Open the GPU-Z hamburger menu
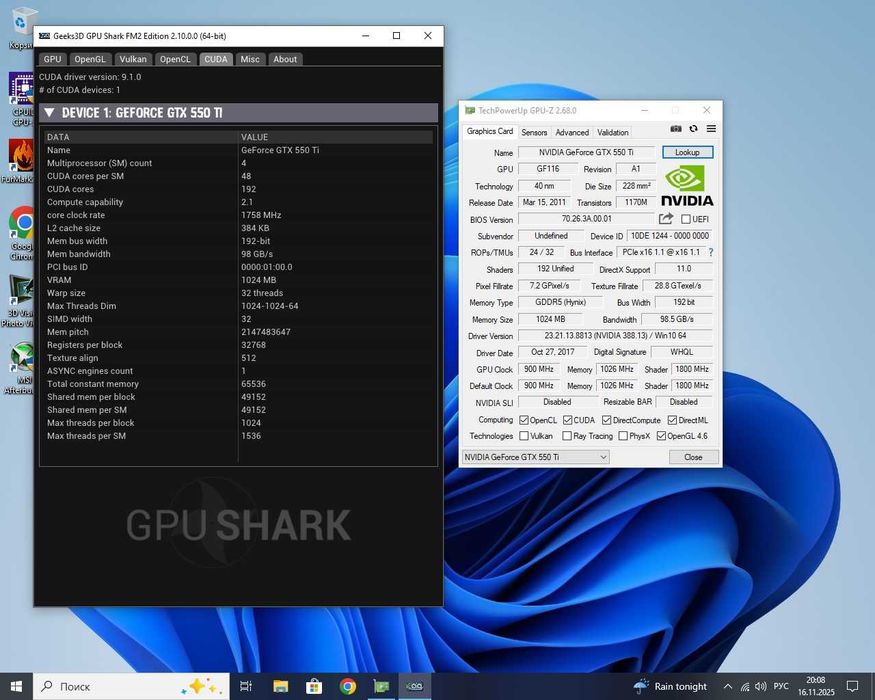 [711, 129]
